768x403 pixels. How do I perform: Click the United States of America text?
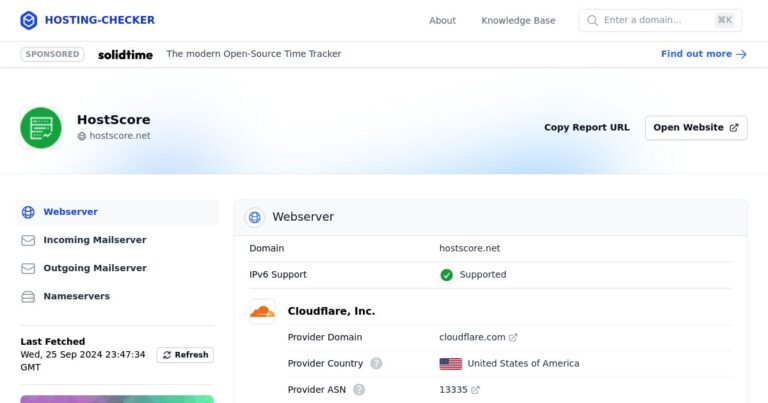(x=524, y=363)
